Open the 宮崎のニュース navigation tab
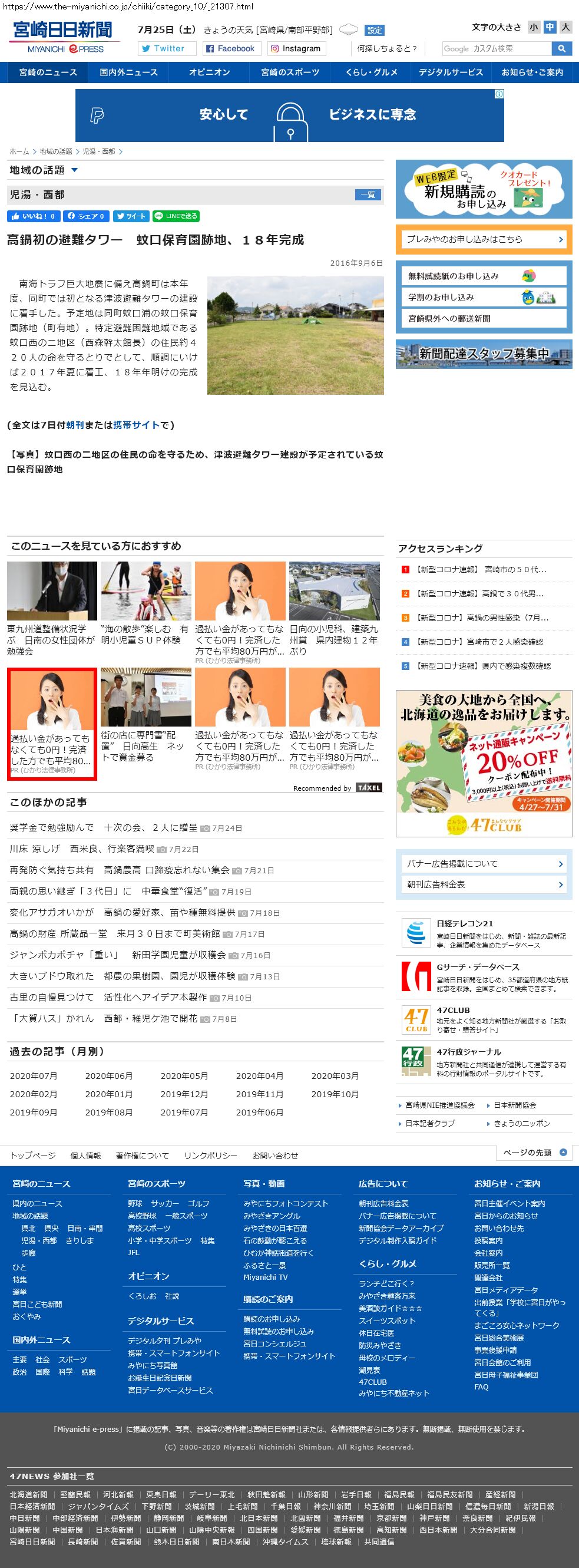579x1568 pixels. click(x=48, y=72)
